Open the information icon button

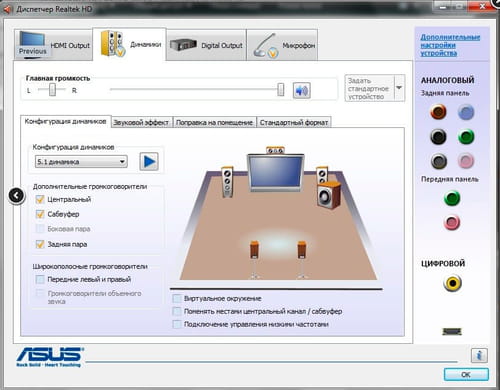(479, 355)
